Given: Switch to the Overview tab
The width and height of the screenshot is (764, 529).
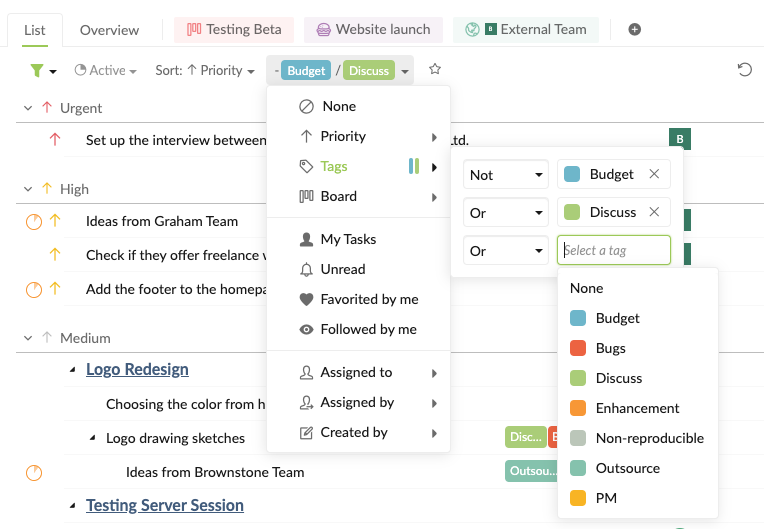Looking at the screenshot, I should coord(109,30).
